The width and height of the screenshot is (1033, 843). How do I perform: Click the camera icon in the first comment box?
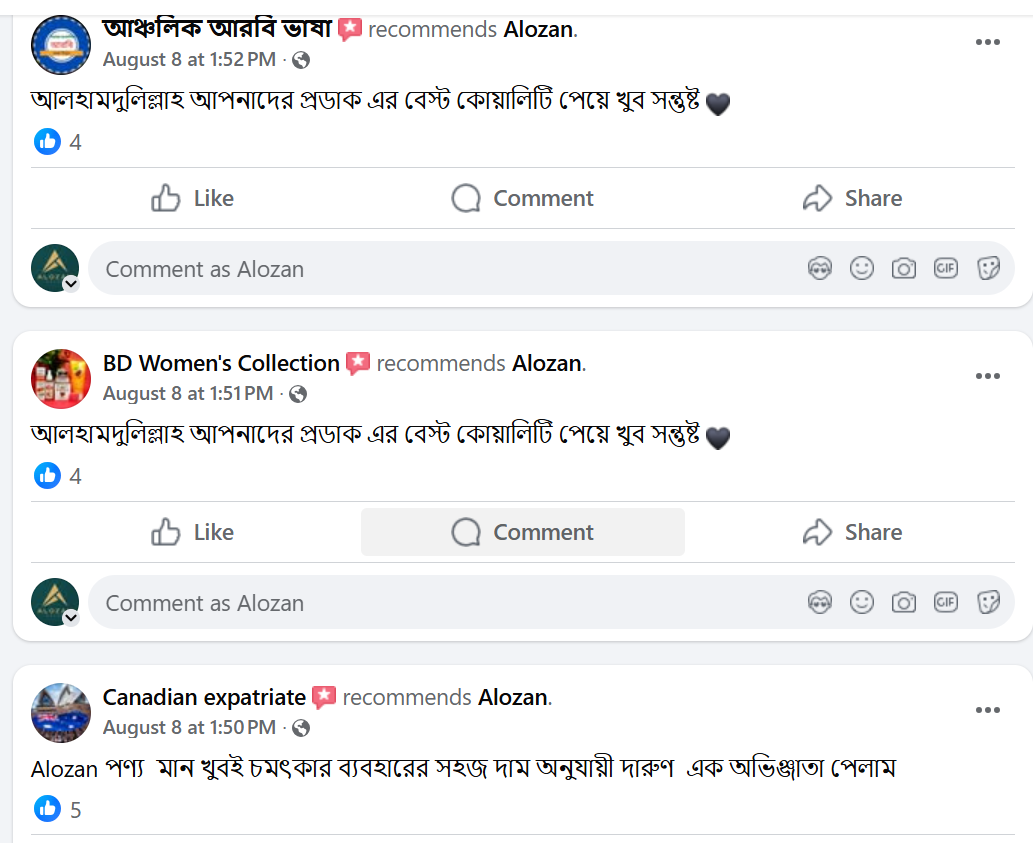(x=904, y=268)
